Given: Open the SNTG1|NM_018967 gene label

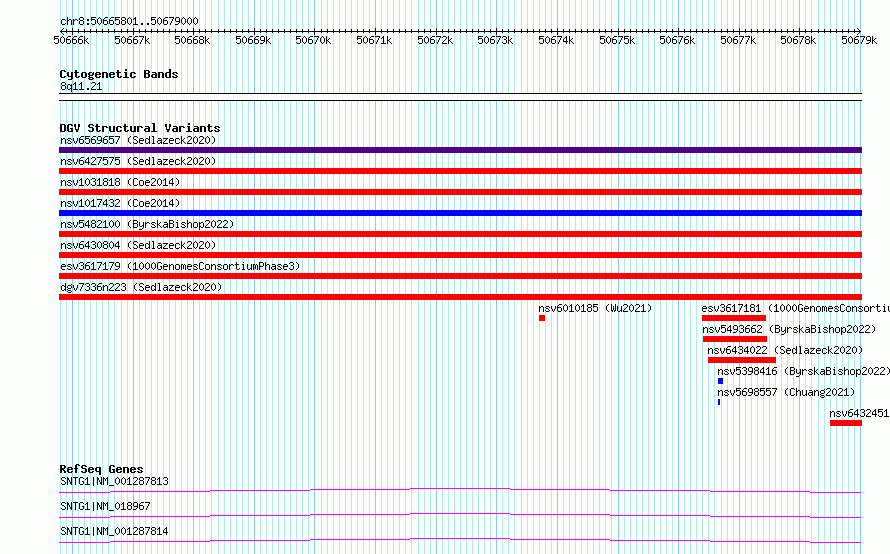Looking at the screenshot, I should (x=105, y=506).
